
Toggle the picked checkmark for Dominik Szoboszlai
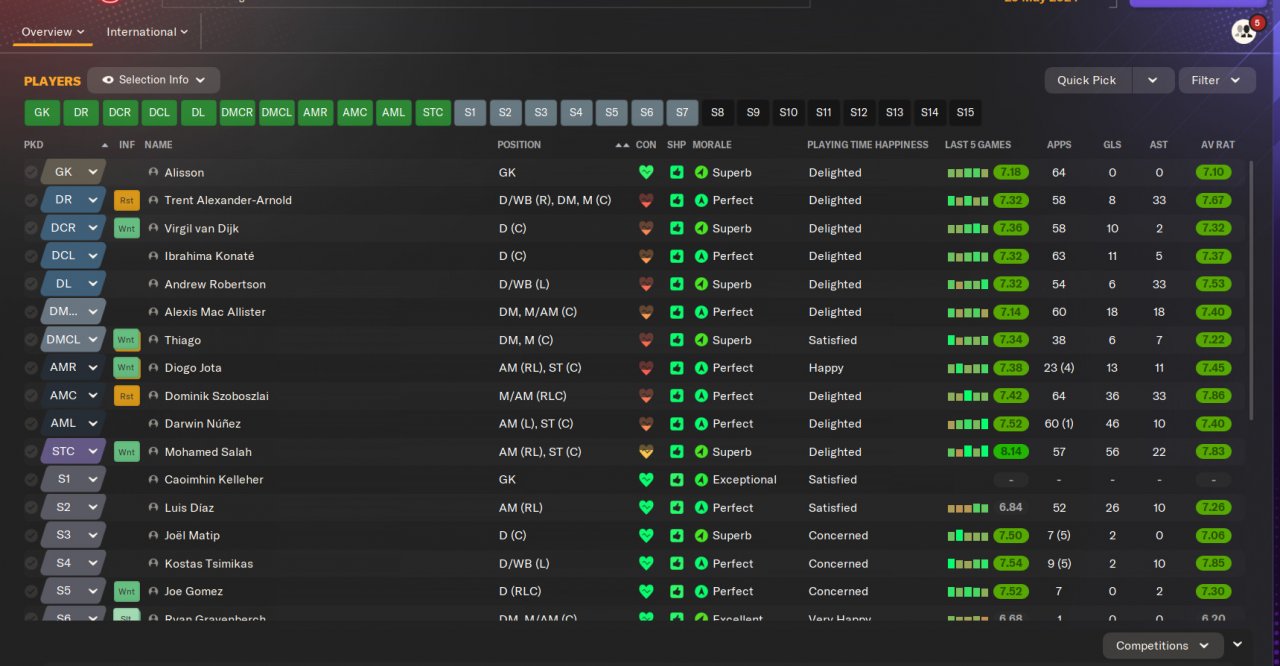point(31,396)
